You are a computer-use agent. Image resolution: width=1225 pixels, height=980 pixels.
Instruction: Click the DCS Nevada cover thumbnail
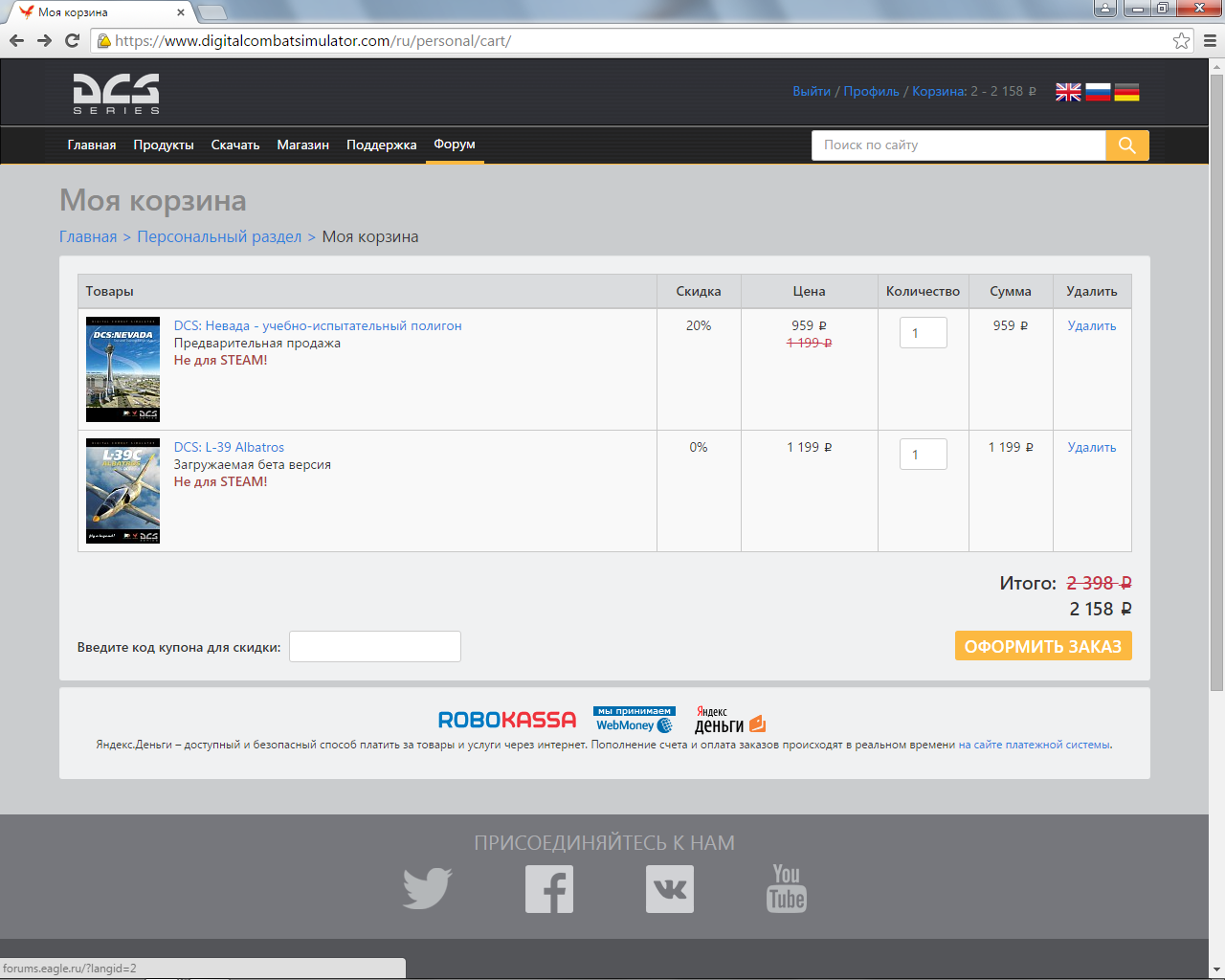pyautogui.click(x=122, y=369)
